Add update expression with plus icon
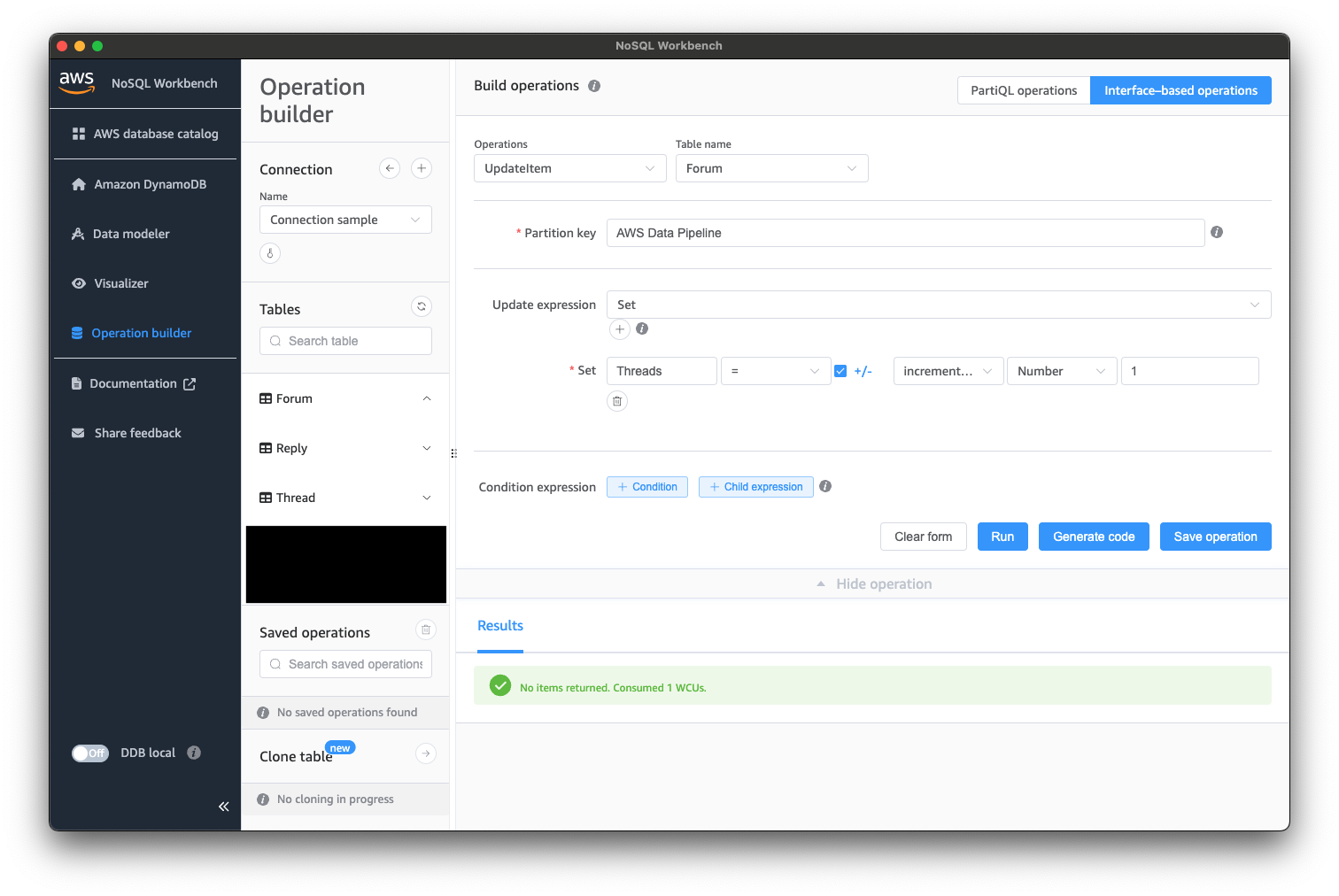Viewport: 1339px width, 896px height. [x=620, y=329]
